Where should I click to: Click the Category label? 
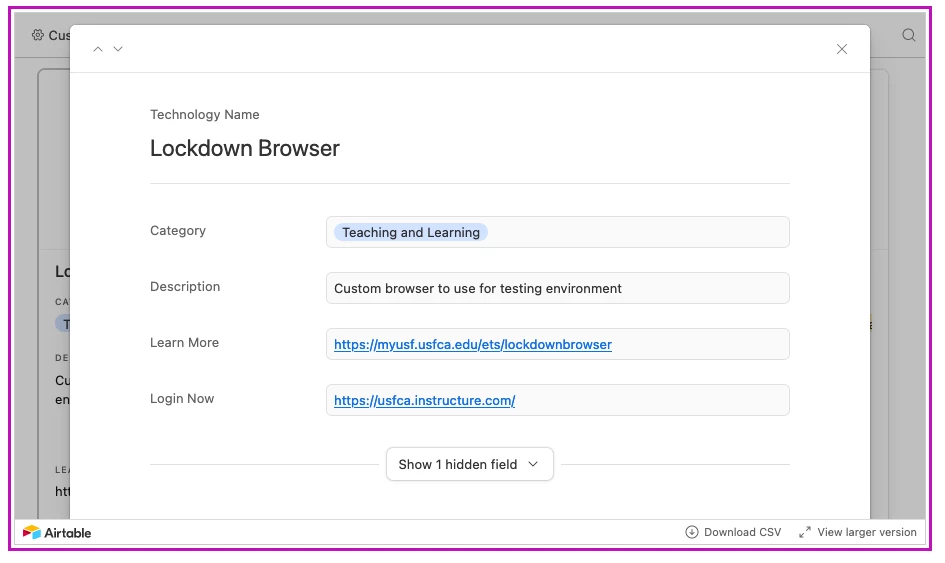click(x=178, y=230)
